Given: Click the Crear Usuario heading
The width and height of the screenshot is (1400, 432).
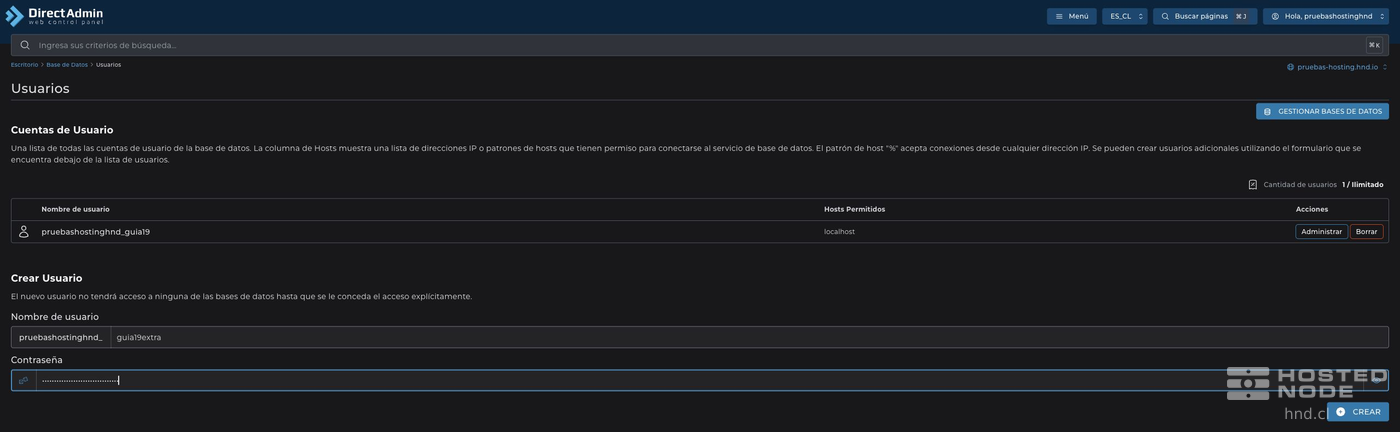Looking at the screenshot, I should click(46, 278).
